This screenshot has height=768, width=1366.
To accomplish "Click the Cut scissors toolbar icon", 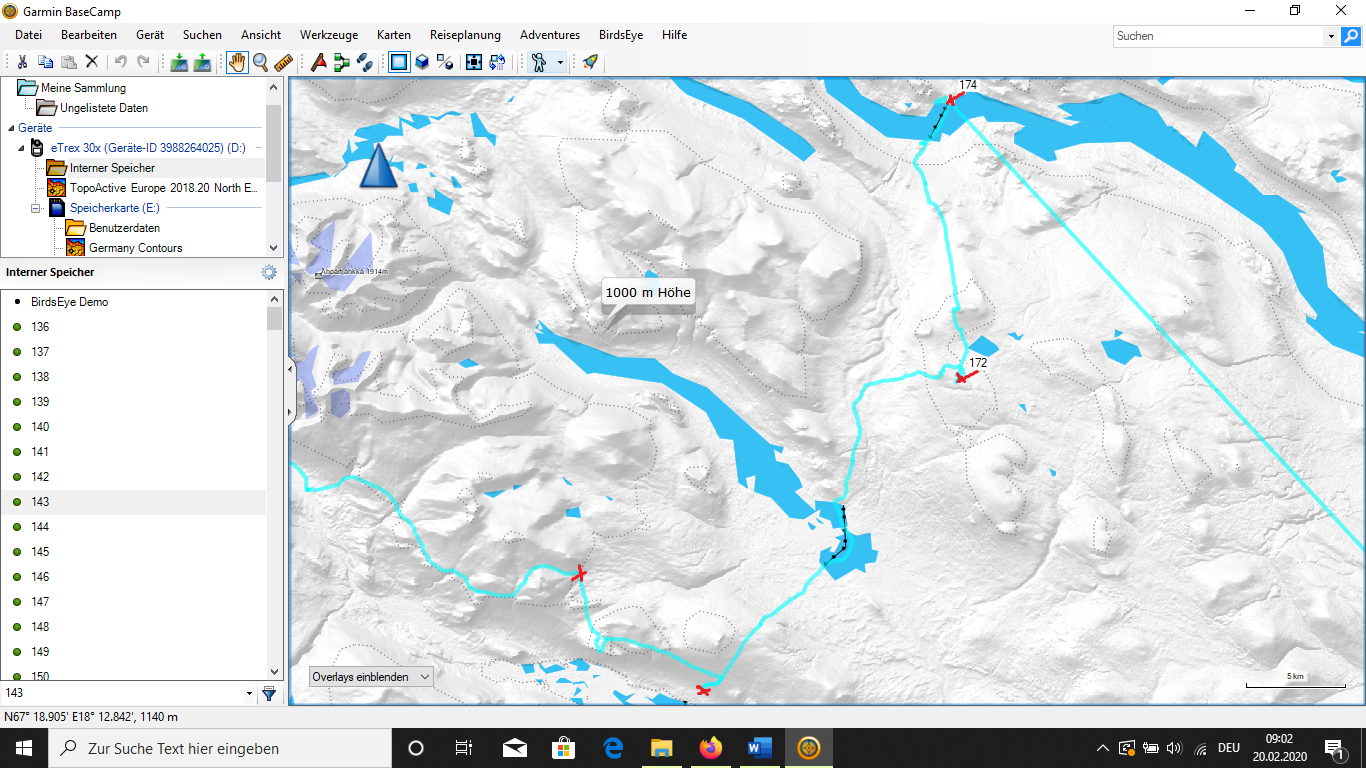I will [x=22, y=62].
